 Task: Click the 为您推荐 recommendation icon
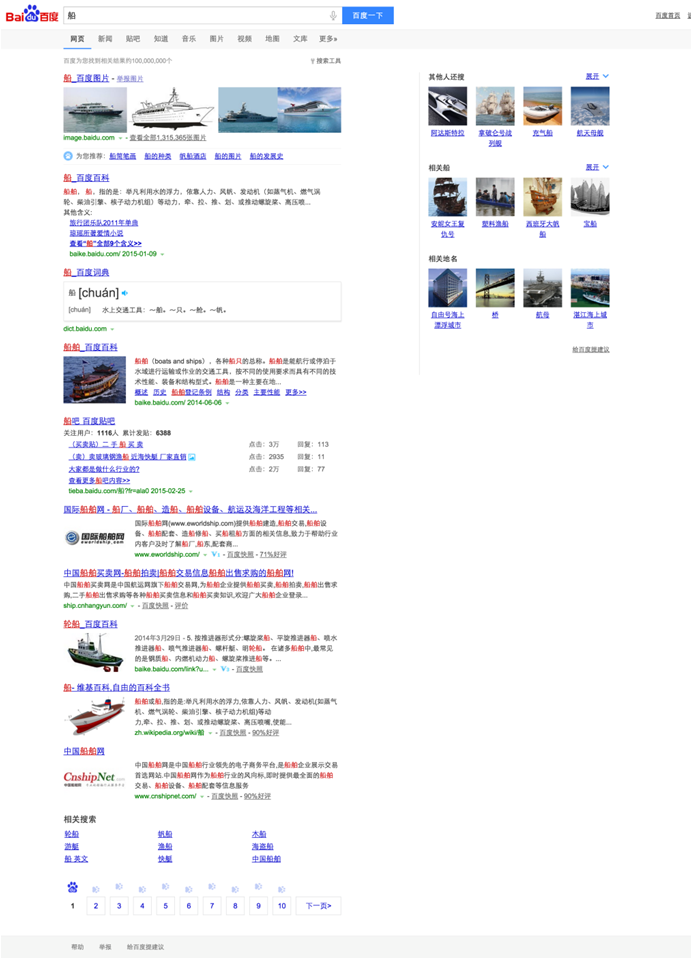click(68, 156)
